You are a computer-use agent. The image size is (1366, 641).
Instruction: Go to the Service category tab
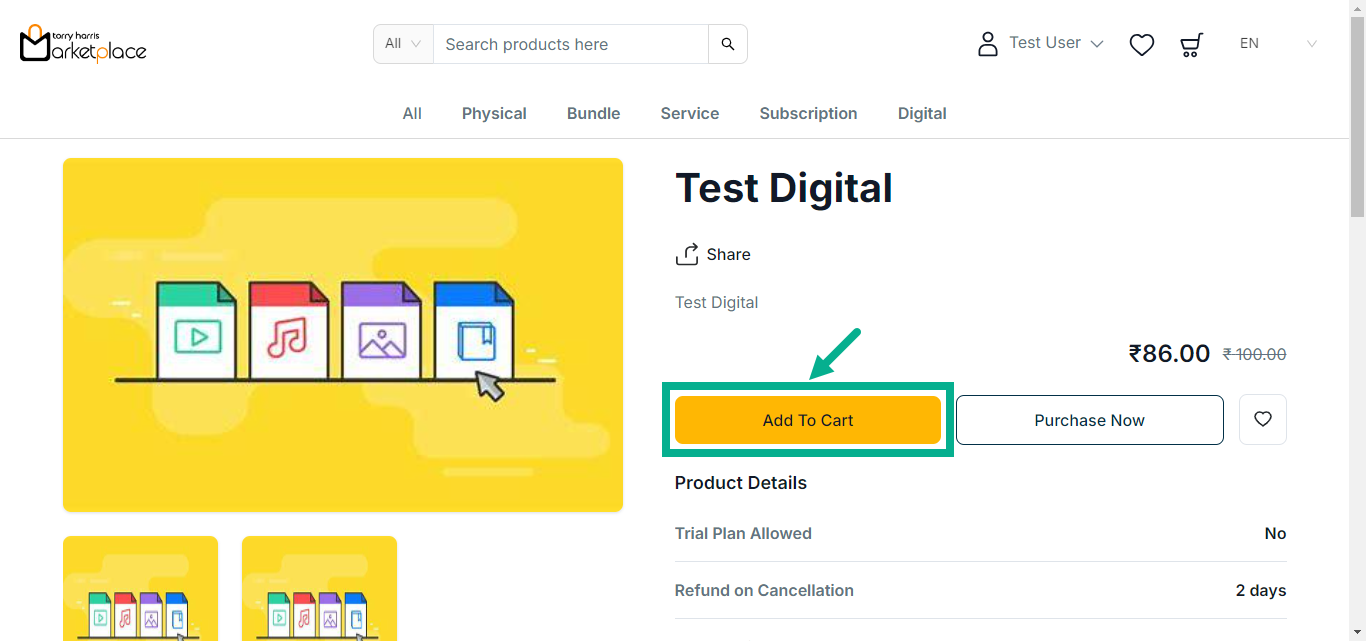689,114
